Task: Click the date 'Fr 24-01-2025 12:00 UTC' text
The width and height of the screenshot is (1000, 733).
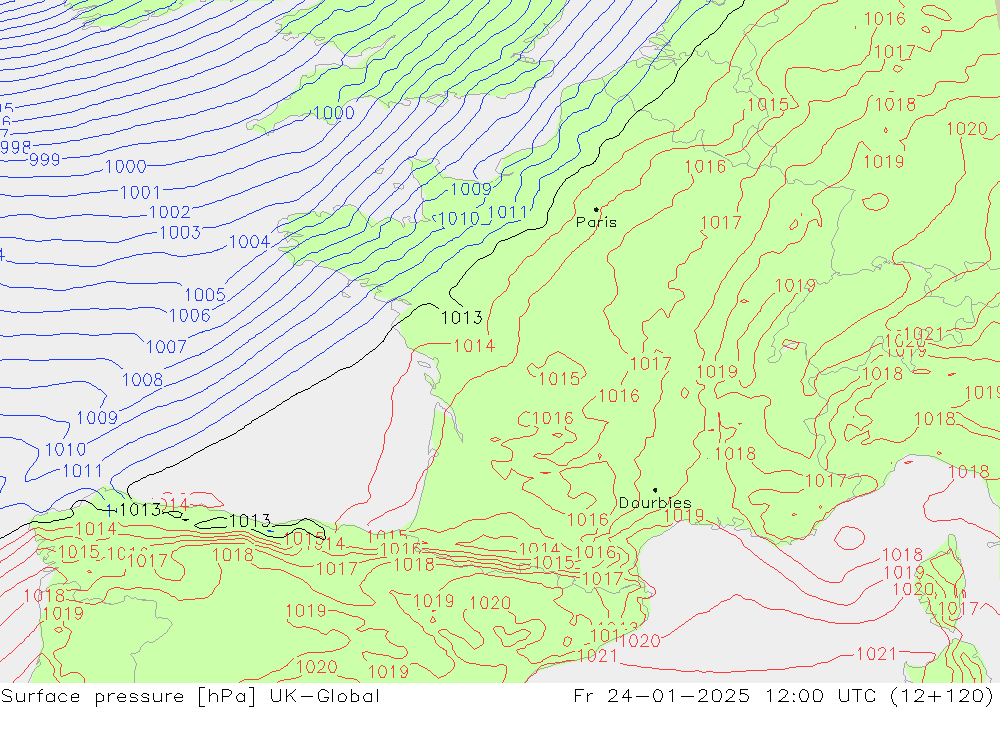Action: tap(725, 696)
